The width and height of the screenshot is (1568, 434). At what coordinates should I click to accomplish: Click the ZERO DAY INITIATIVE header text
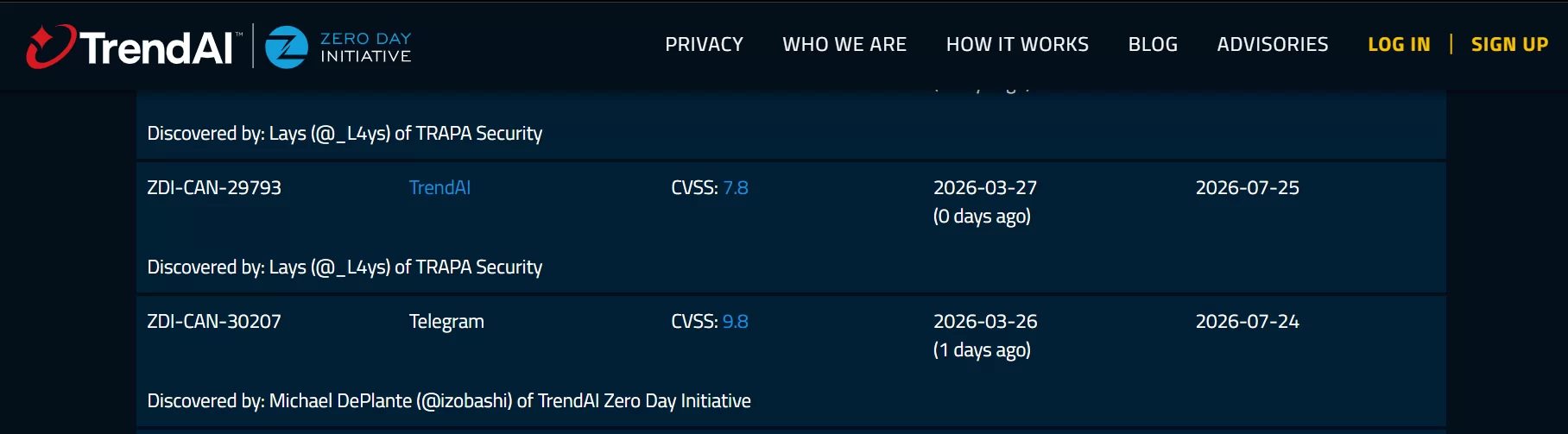point(365,47)
